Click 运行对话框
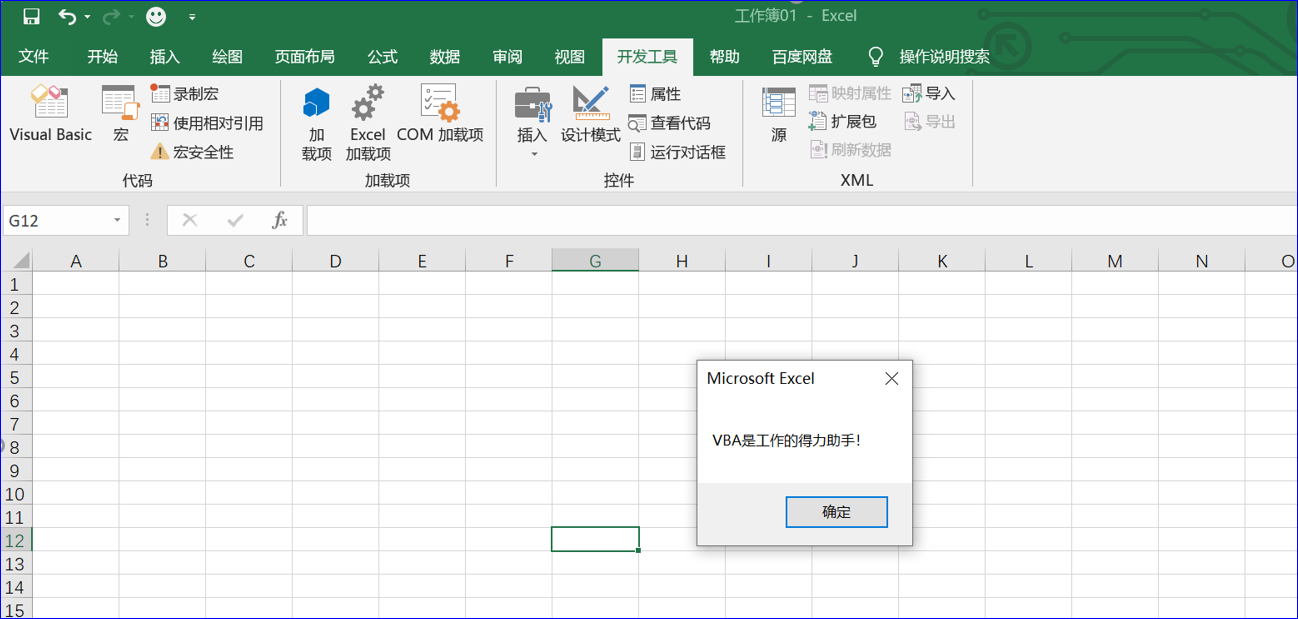Screen dimensions: 1298x619 [677, 152]
